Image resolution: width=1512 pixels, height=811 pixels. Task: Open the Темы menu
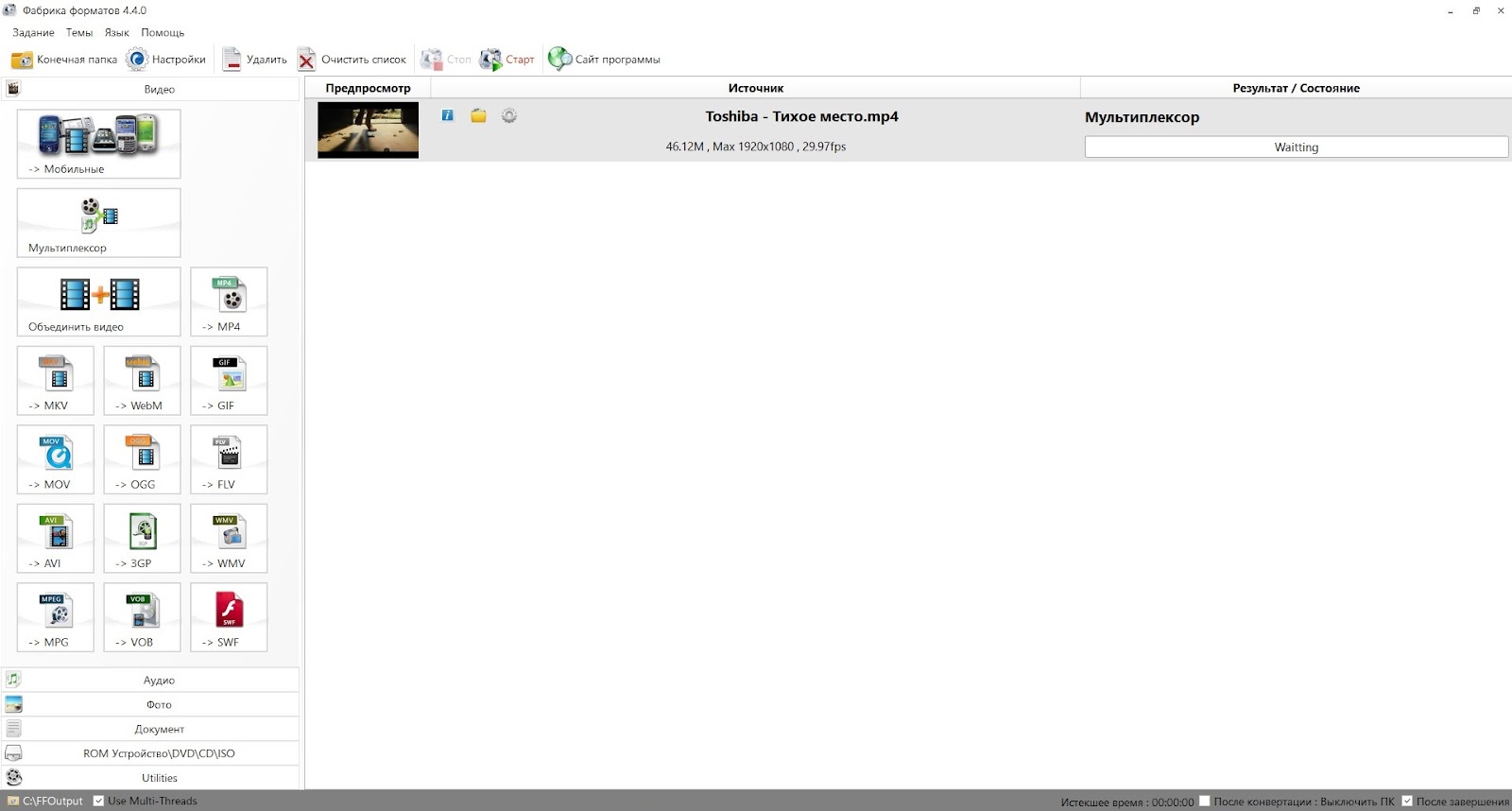(79, 32)
